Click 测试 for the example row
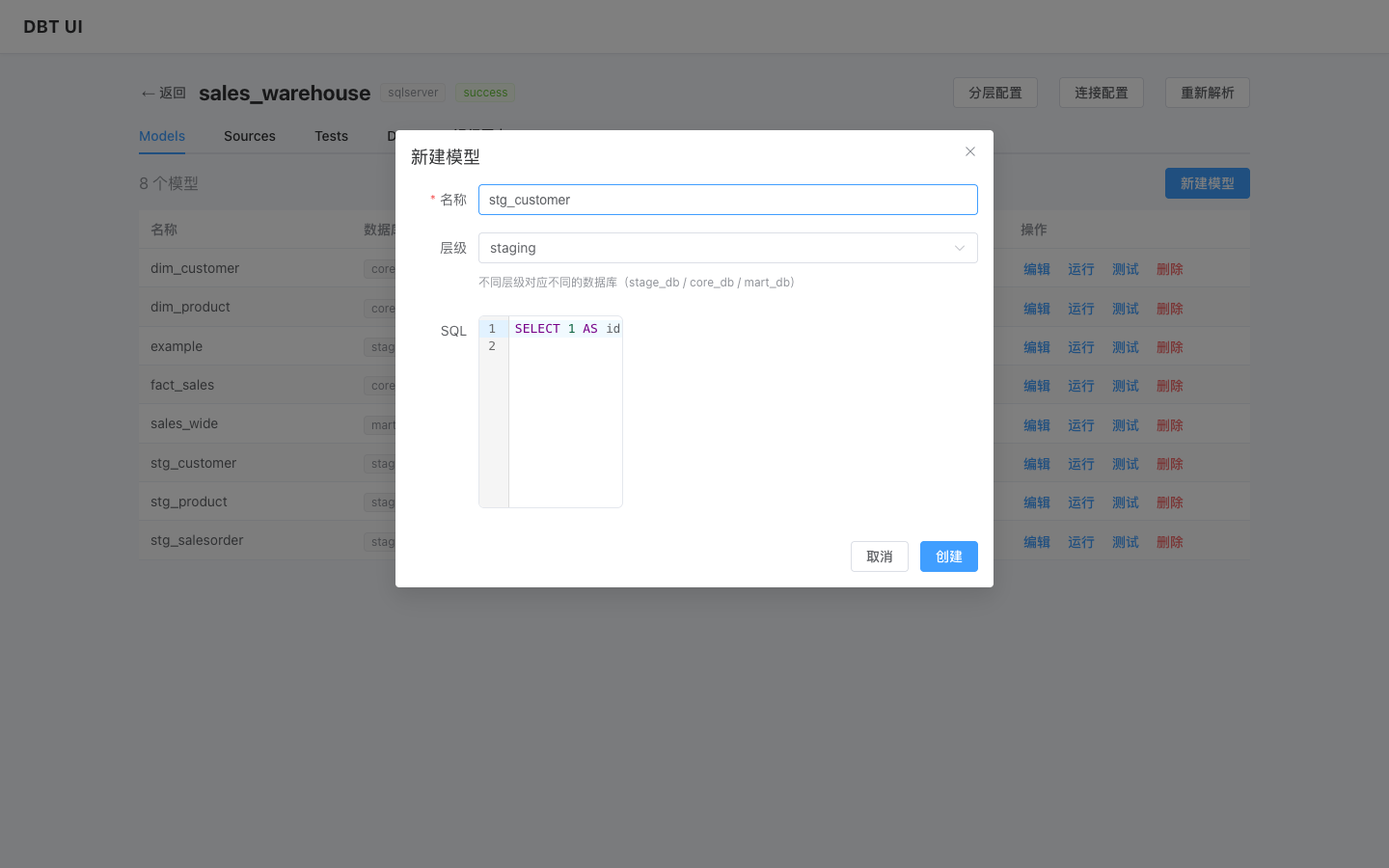 [1126, 347]
